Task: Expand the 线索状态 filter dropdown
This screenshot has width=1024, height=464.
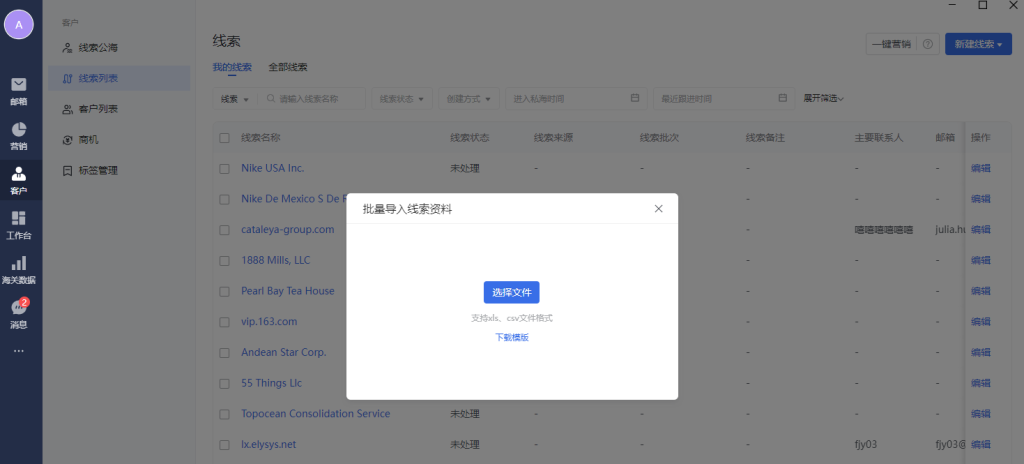Action: pyautogui.click(x=401, y=99)
